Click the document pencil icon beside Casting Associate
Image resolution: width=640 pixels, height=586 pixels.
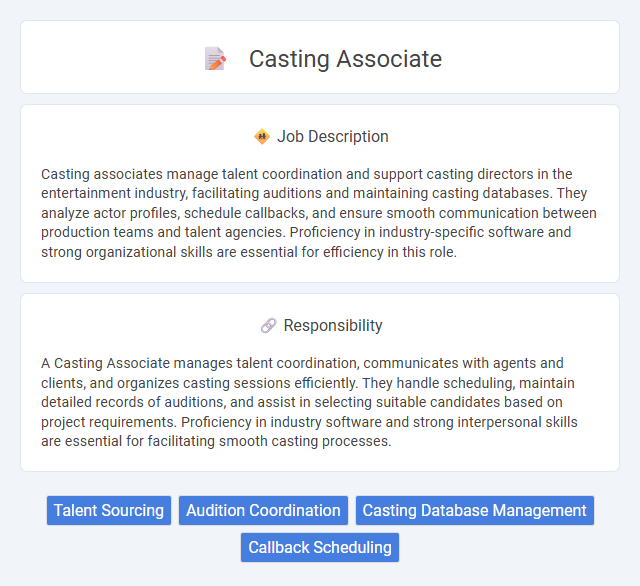[215, 59]
